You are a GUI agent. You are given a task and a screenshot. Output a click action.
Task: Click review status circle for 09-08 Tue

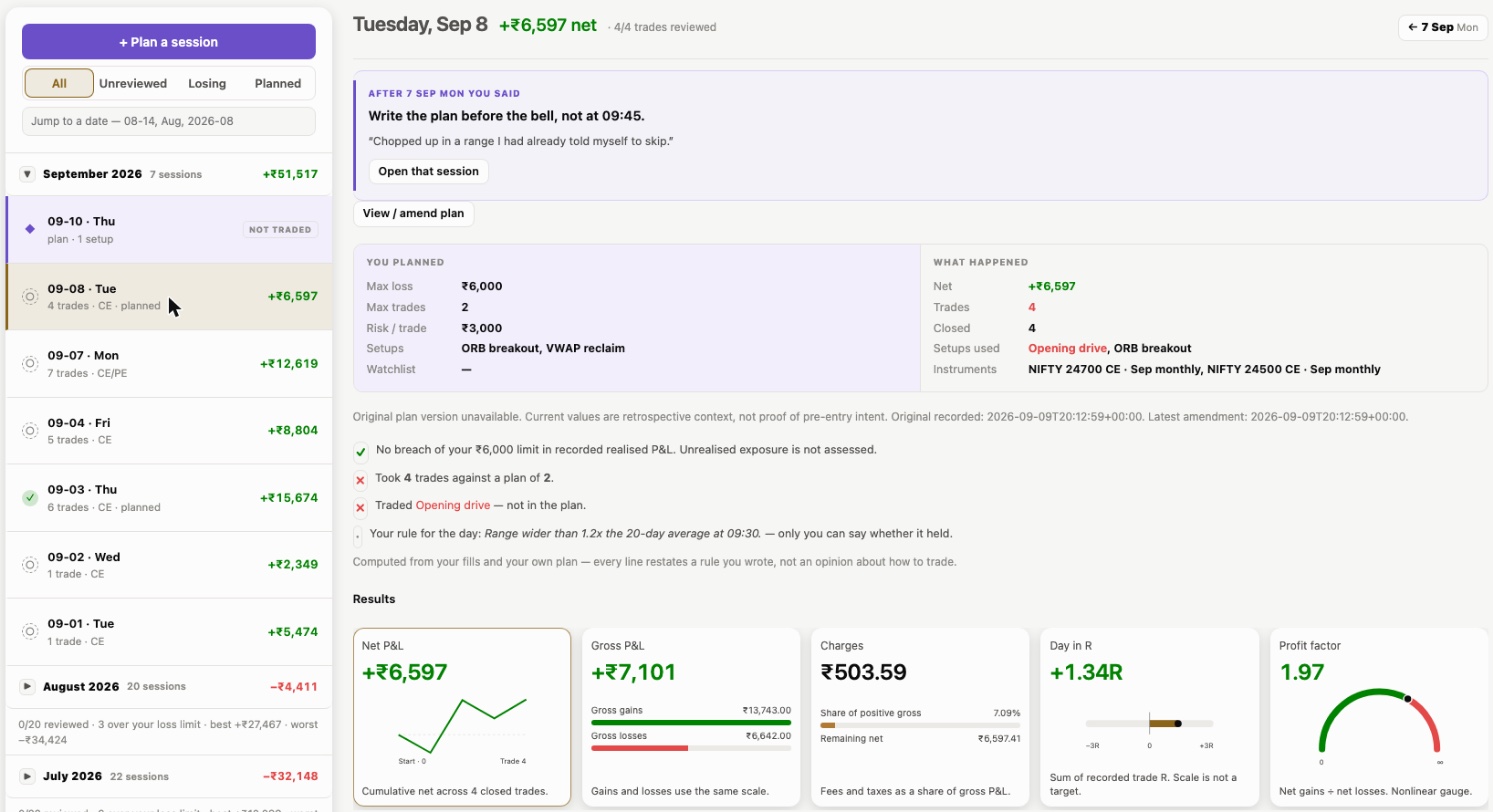(x=30, y=296)
